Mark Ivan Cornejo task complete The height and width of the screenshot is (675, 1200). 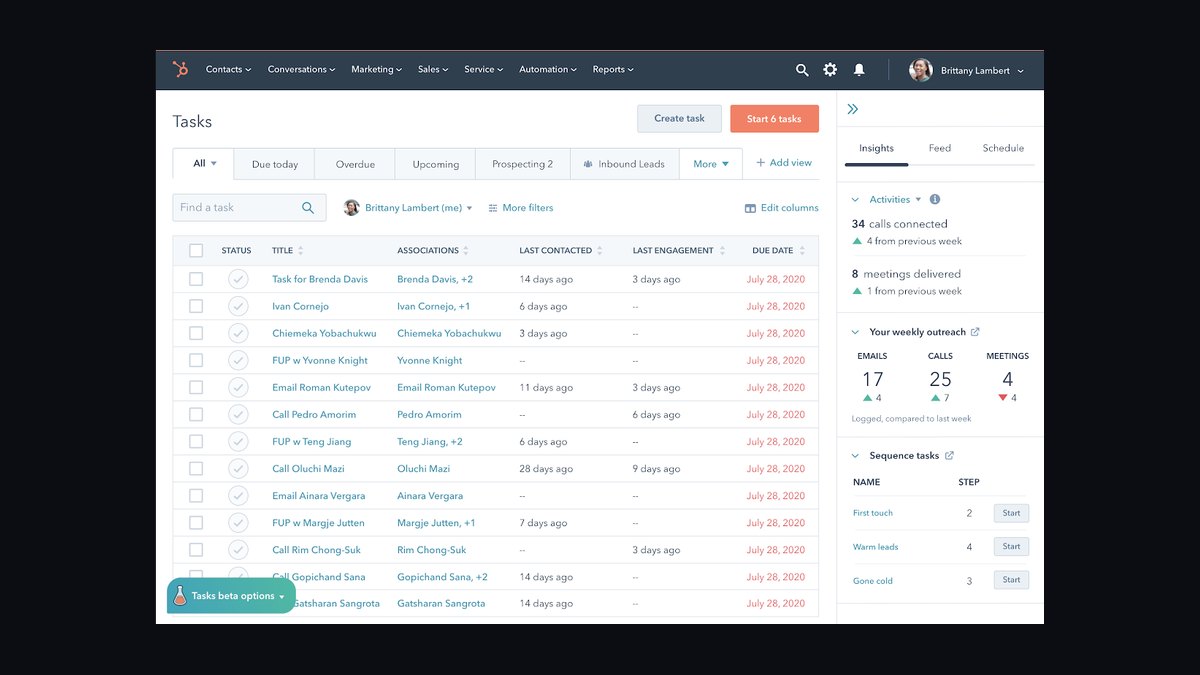(x=238, y=306)
